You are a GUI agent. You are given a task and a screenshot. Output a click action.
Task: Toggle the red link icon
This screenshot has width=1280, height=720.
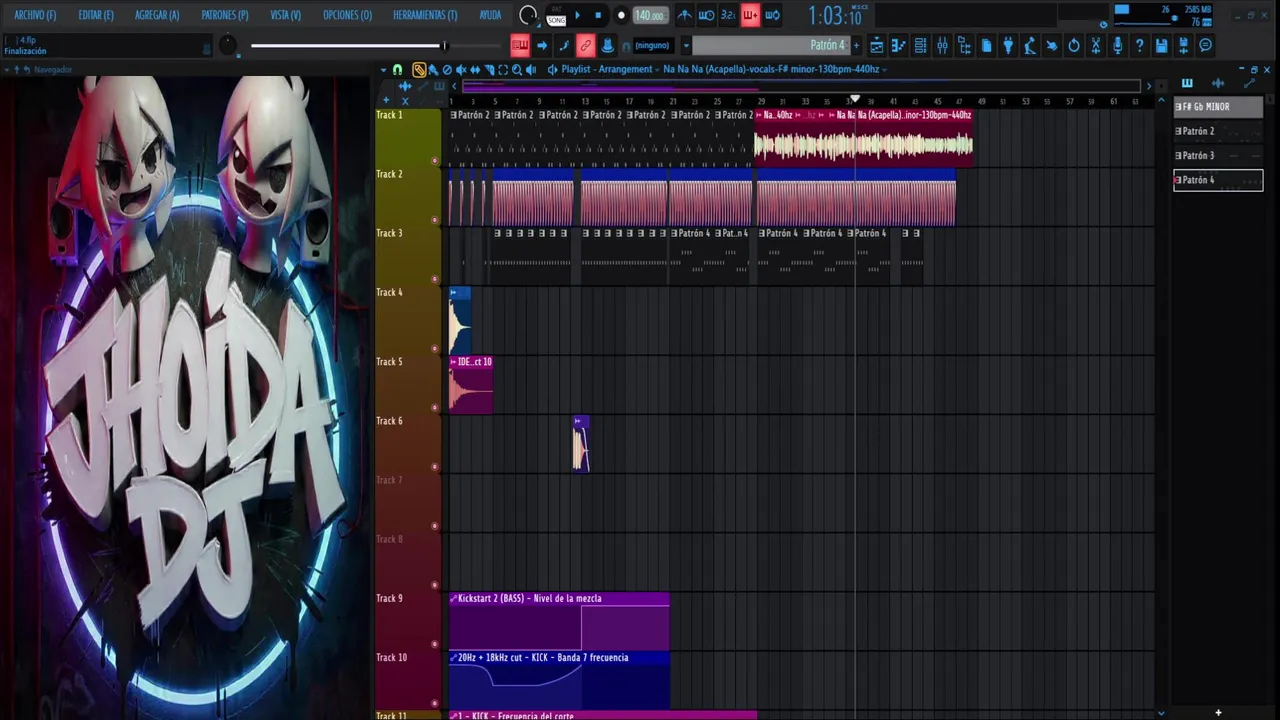click(586, 45)
